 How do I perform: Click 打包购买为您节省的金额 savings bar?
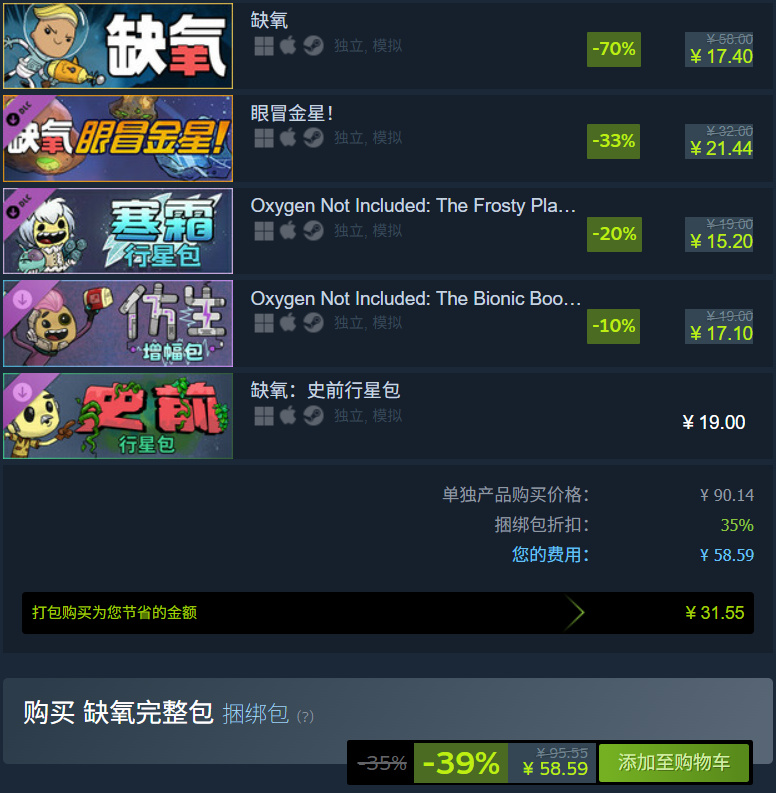387,613
